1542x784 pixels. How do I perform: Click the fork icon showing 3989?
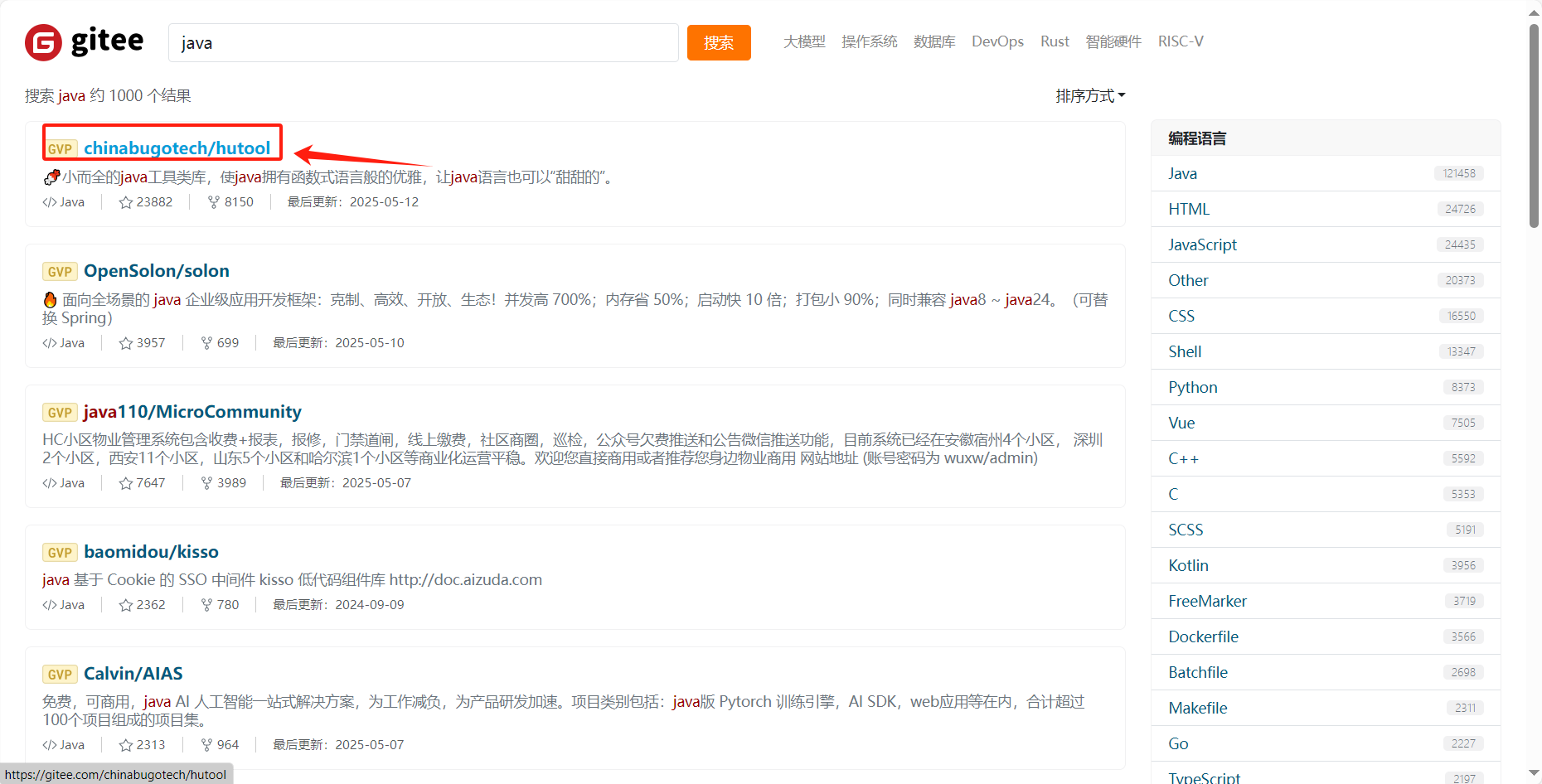coord(206,483)
